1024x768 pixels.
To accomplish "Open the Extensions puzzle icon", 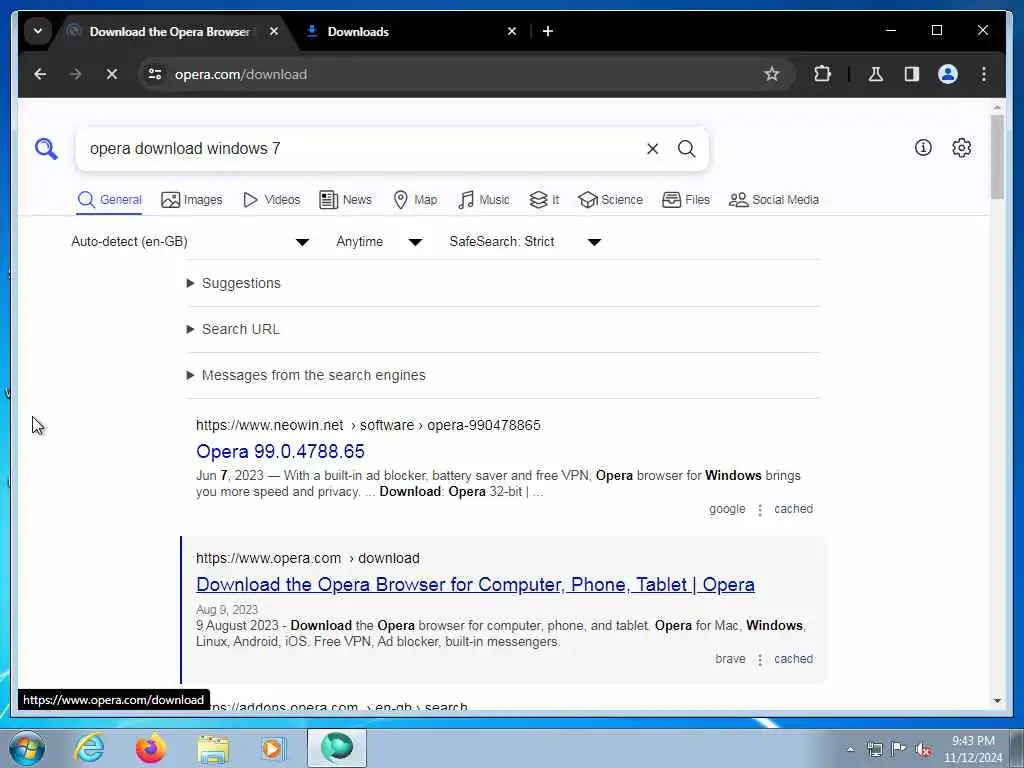I will click(822, 74).
